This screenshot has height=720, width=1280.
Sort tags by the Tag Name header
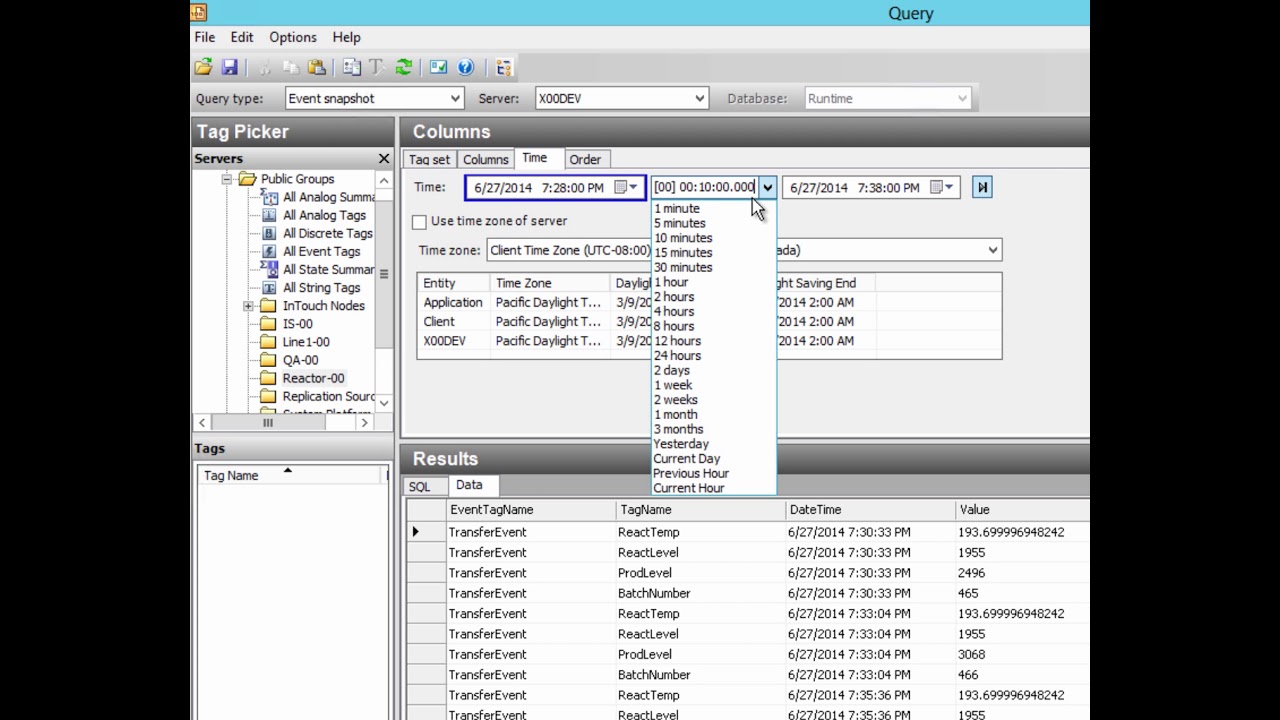(x=292, y=475)
